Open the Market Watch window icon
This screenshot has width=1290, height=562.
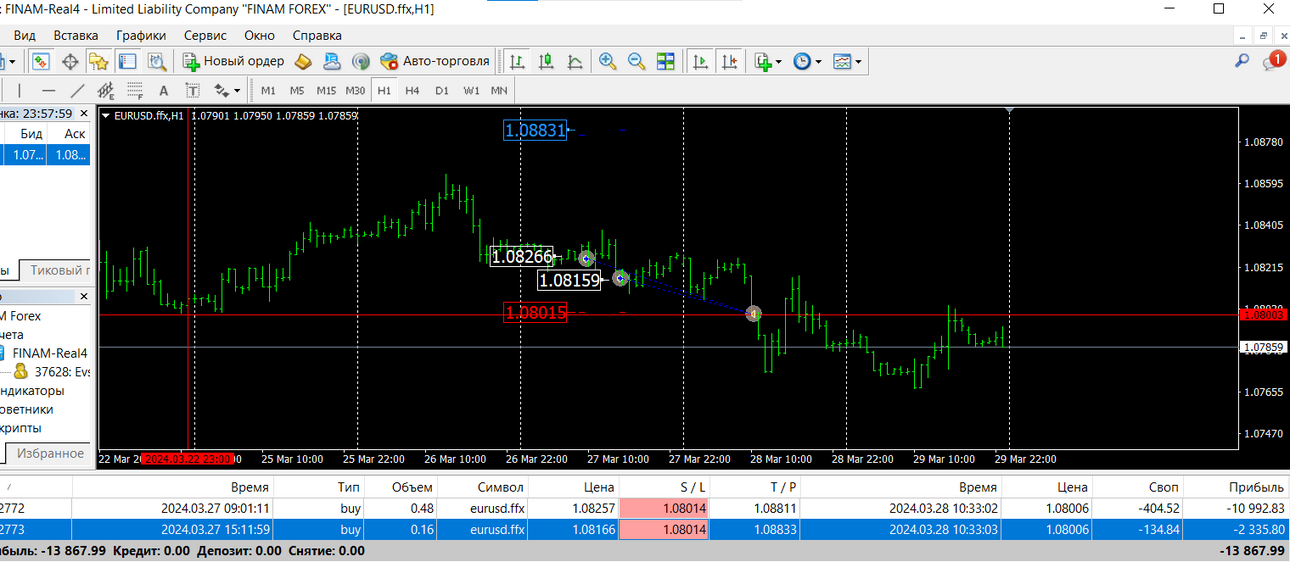coord(41,61)
